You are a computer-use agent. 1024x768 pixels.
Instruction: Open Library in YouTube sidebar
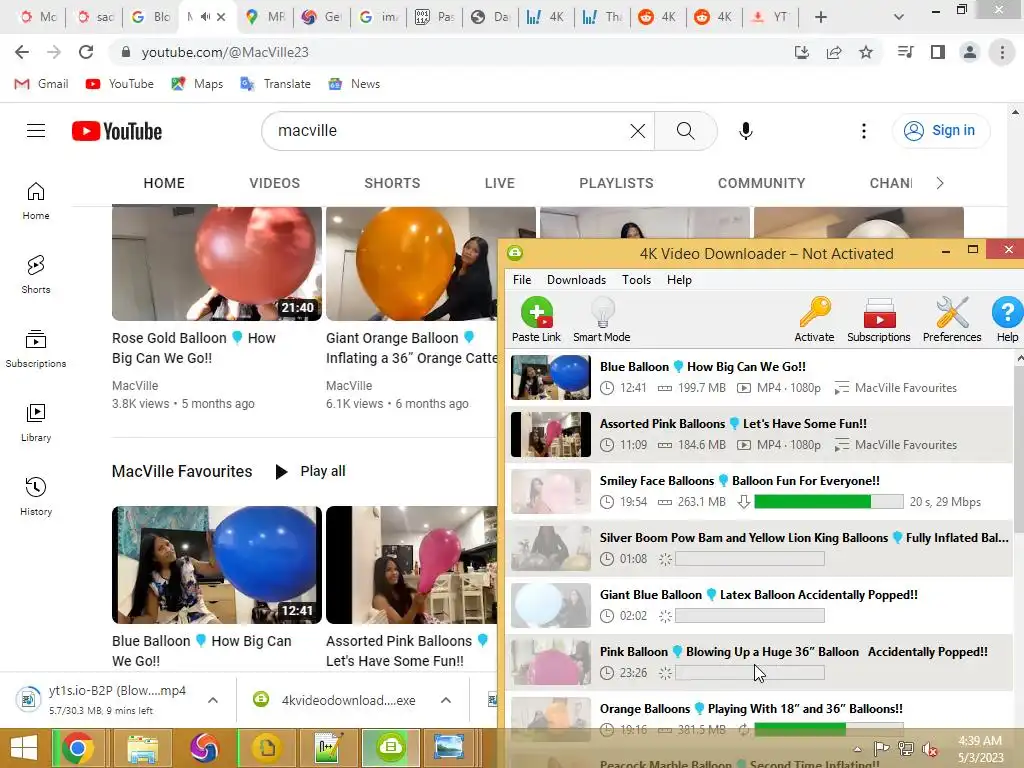click(x=36, y=423)
